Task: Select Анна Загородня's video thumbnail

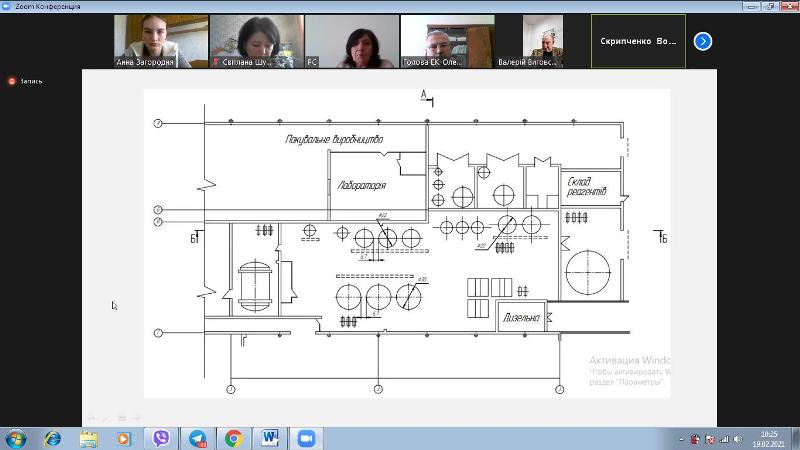Action: [x=160, y=41]
